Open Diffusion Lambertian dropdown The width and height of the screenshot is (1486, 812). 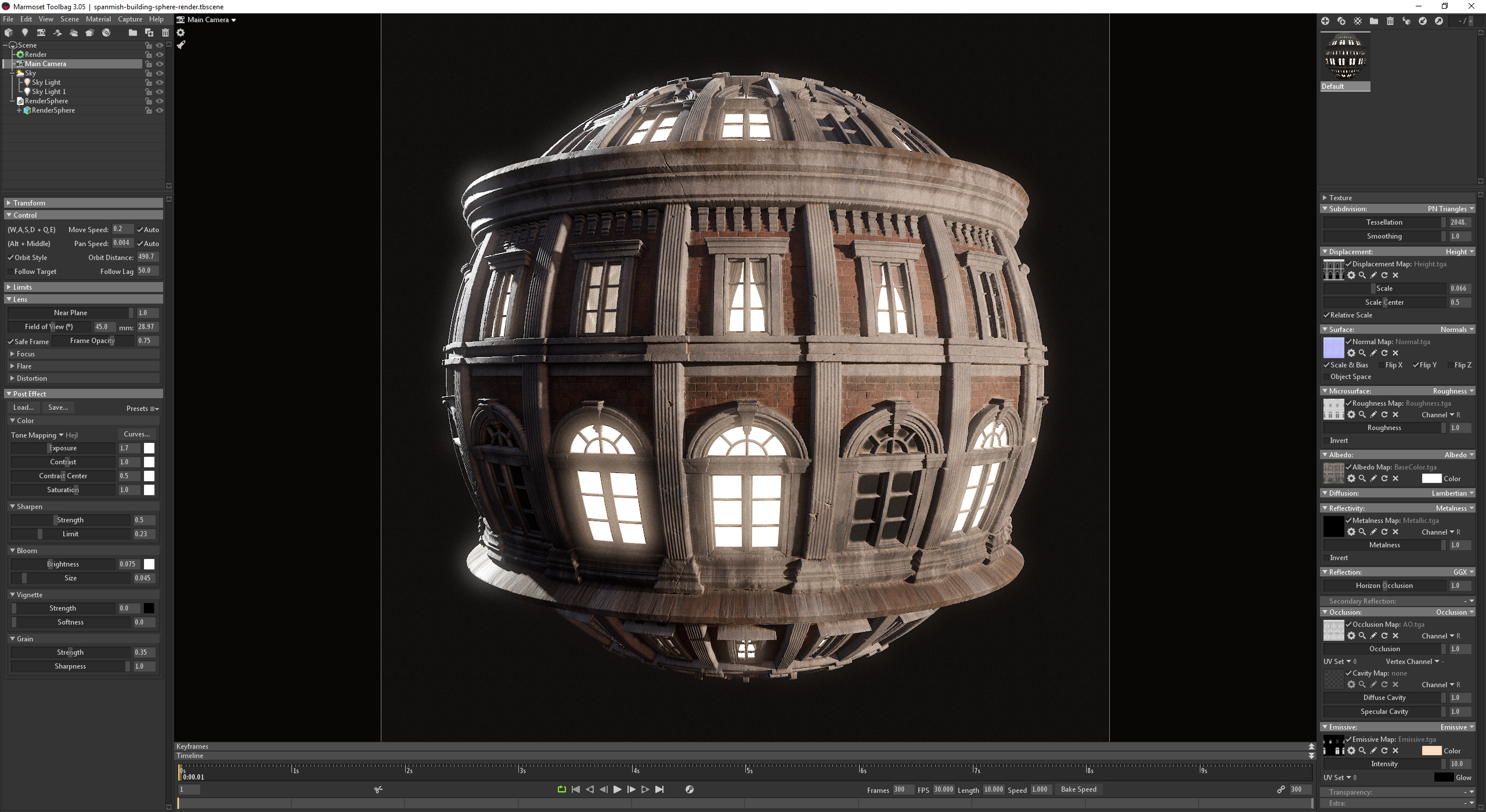pyautogui.click(x=1453, y=493)
